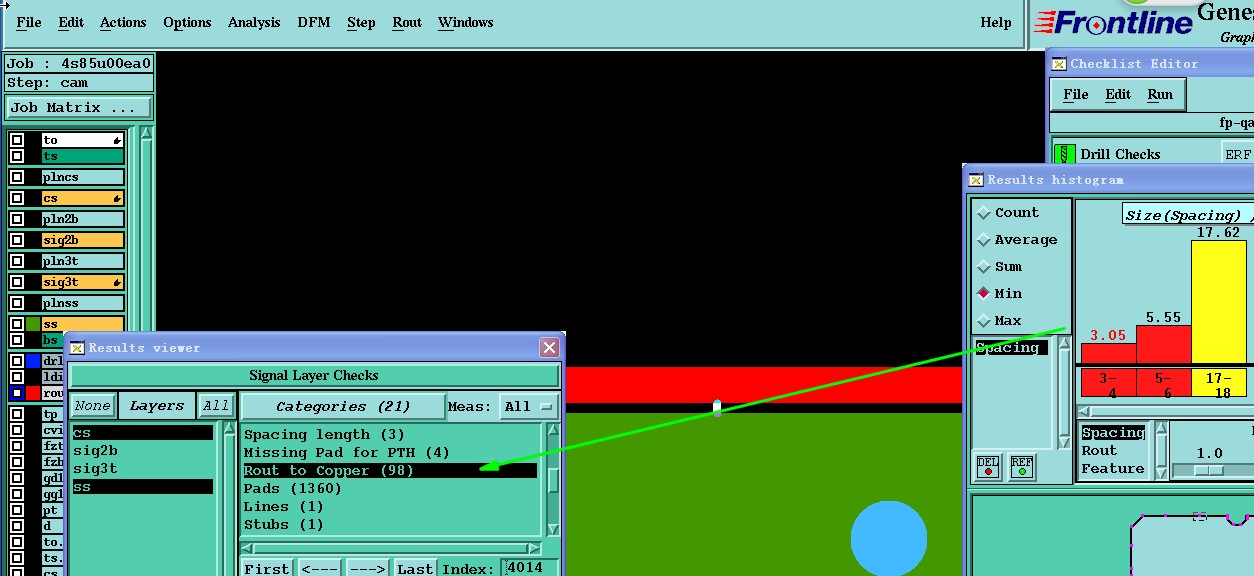Click the to layer edit marker icon

118,141
